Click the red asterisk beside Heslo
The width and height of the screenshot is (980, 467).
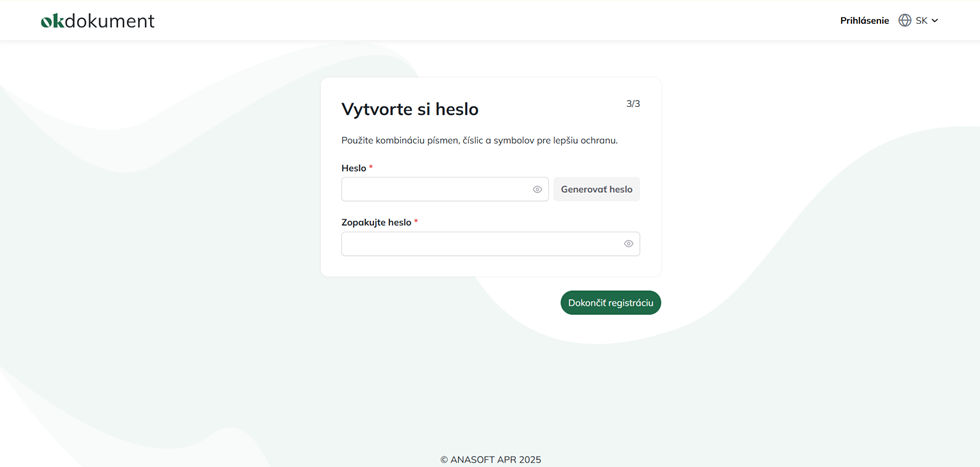tap(371, 168)
